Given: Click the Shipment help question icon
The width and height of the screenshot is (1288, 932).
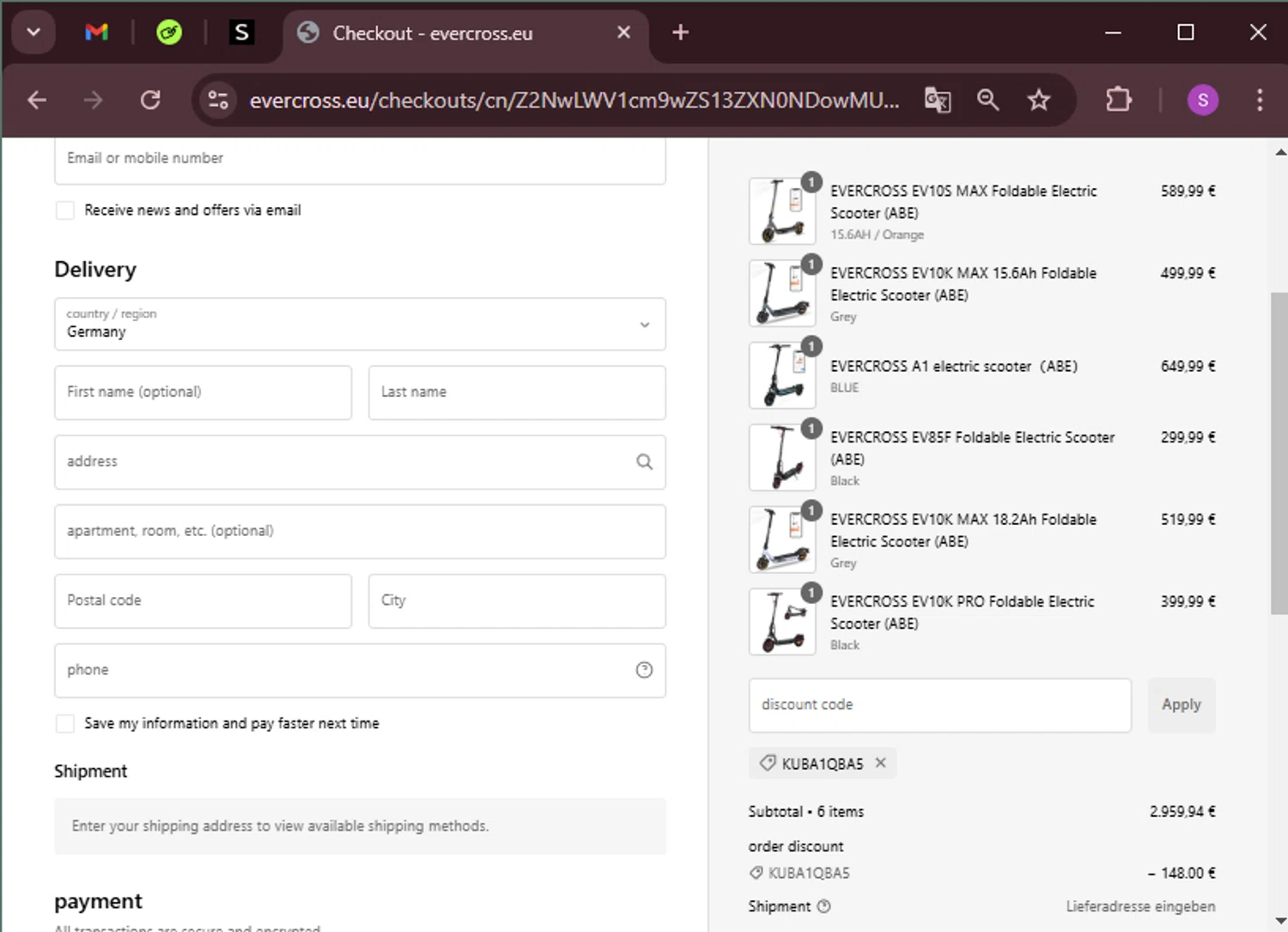Looking at the screenshot, I should 823,906.
